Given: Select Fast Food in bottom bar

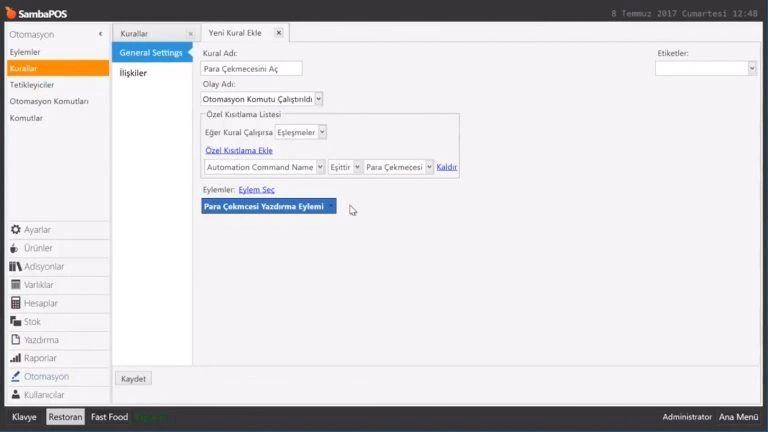Looking at the screenshot, I should point(109,417).
